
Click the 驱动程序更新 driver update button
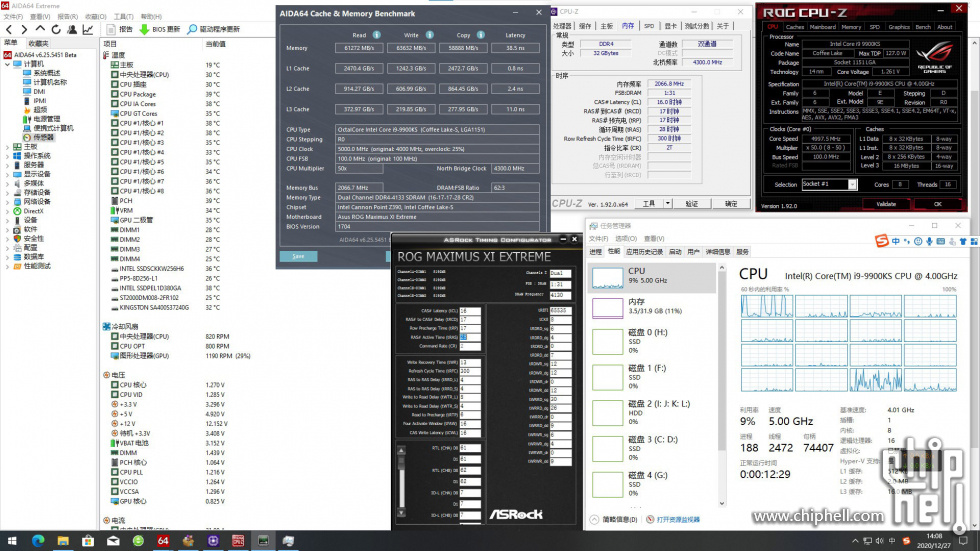coord(213,29)
